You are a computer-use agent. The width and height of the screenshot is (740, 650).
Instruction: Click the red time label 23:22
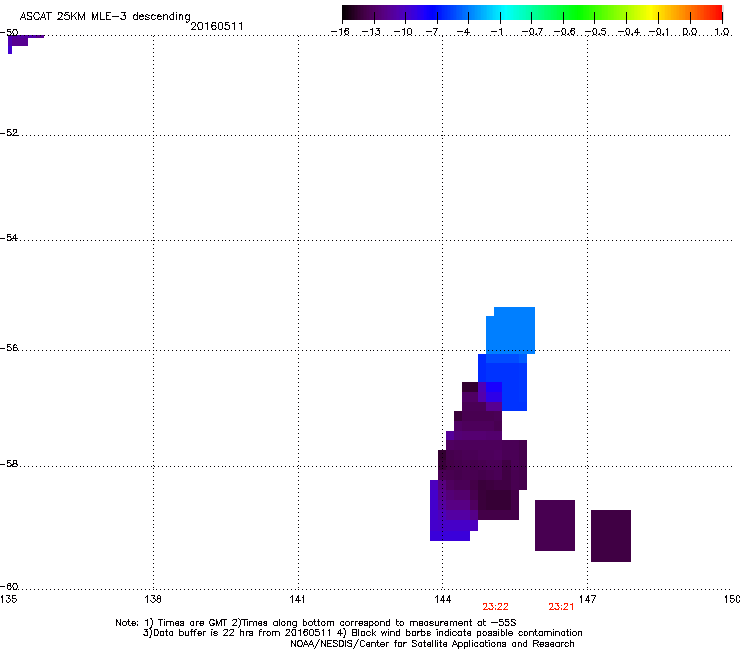click(496, 607)
